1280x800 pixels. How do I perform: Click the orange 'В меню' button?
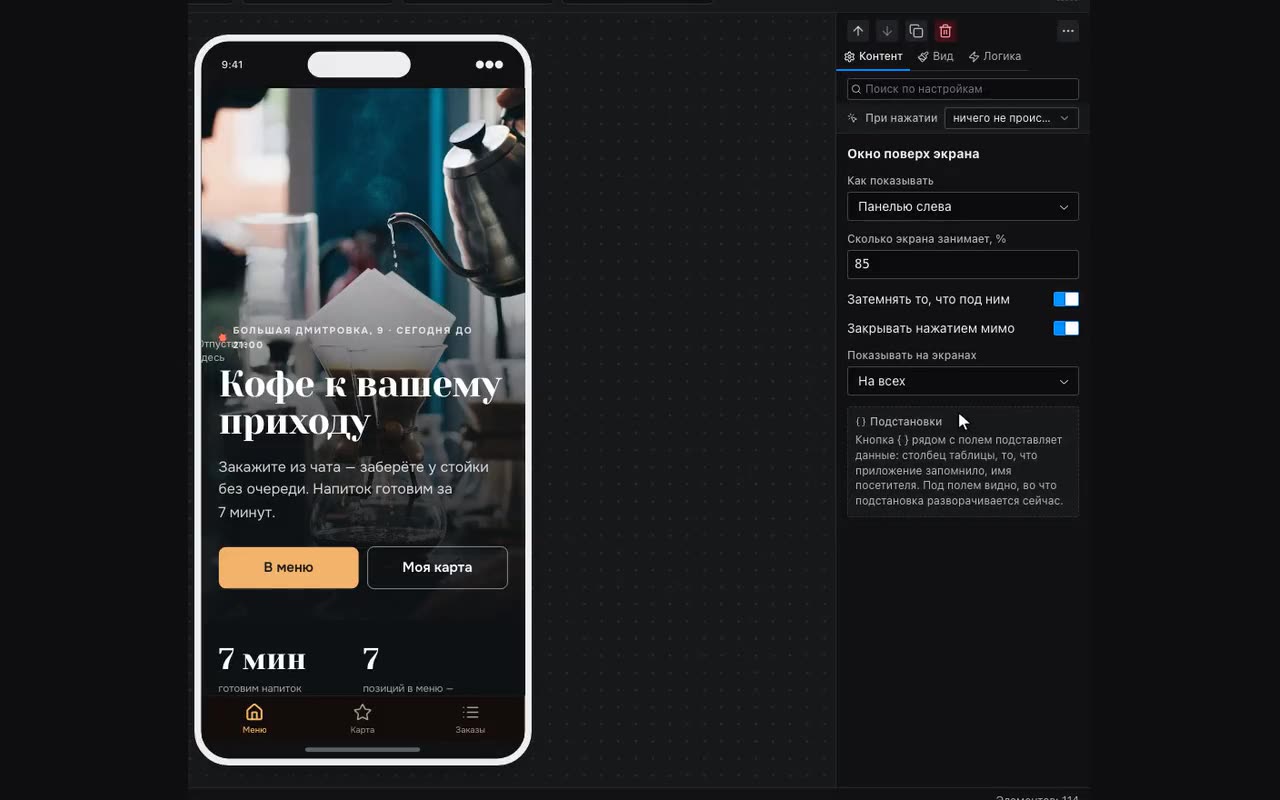tap(288, 567)
